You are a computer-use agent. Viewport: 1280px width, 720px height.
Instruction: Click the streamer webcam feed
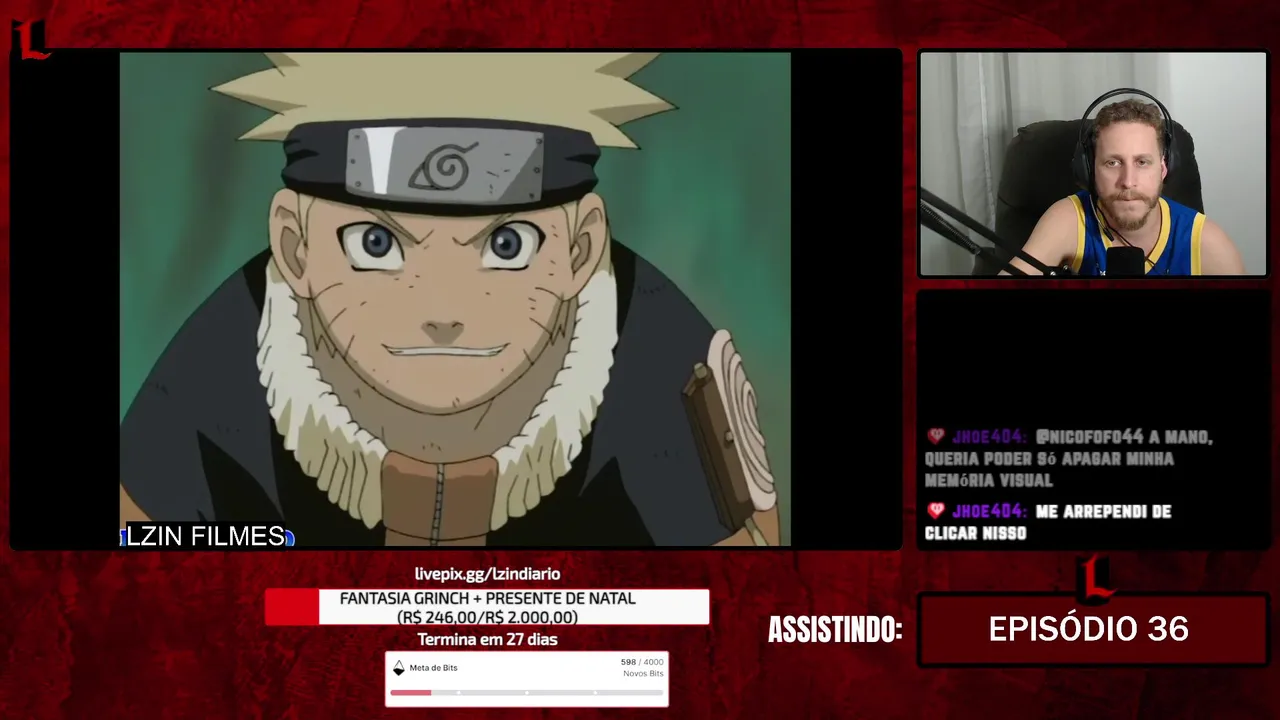coord(1093,164)
